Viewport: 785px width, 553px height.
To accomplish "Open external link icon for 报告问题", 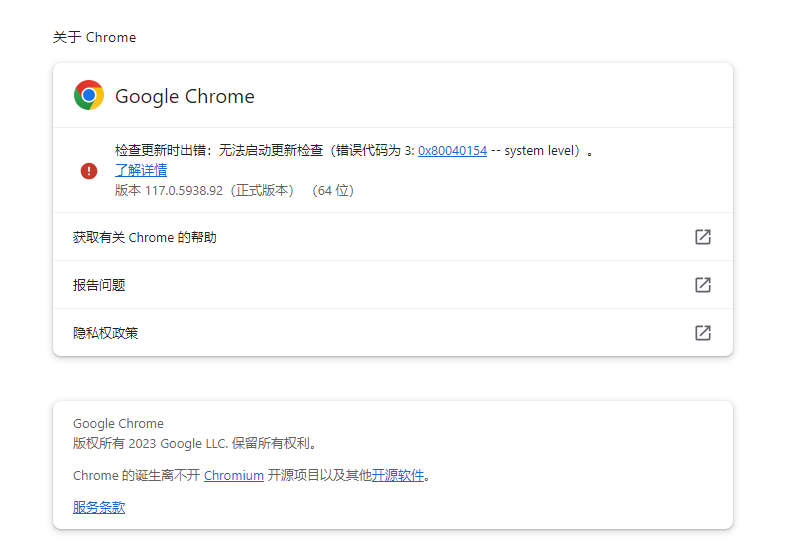I will pyautogui.click(x=703, y=285).
